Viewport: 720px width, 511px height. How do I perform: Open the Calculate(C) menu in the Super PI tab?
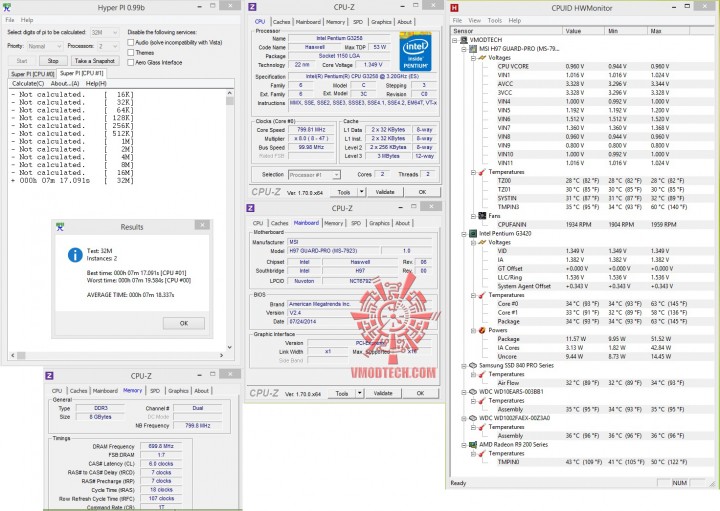point(28,84)
